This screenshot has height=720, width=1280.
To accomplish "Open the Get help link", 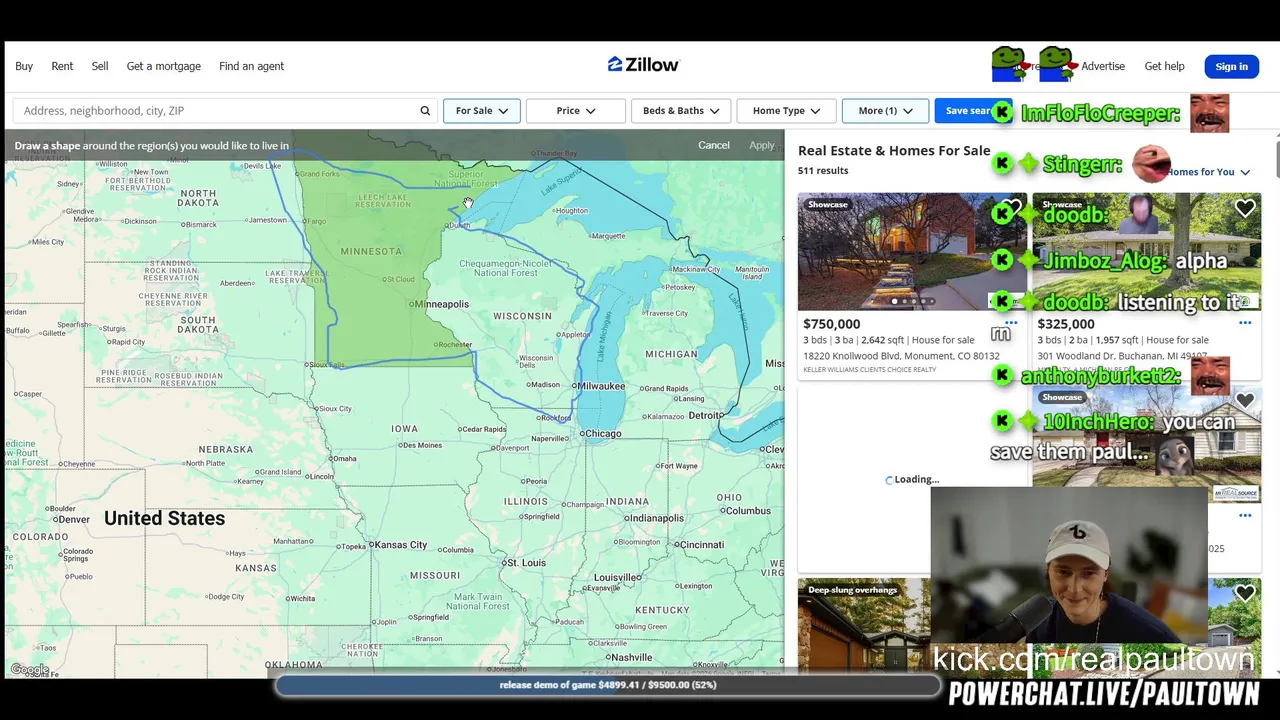I will click(x=1164, y=66).
